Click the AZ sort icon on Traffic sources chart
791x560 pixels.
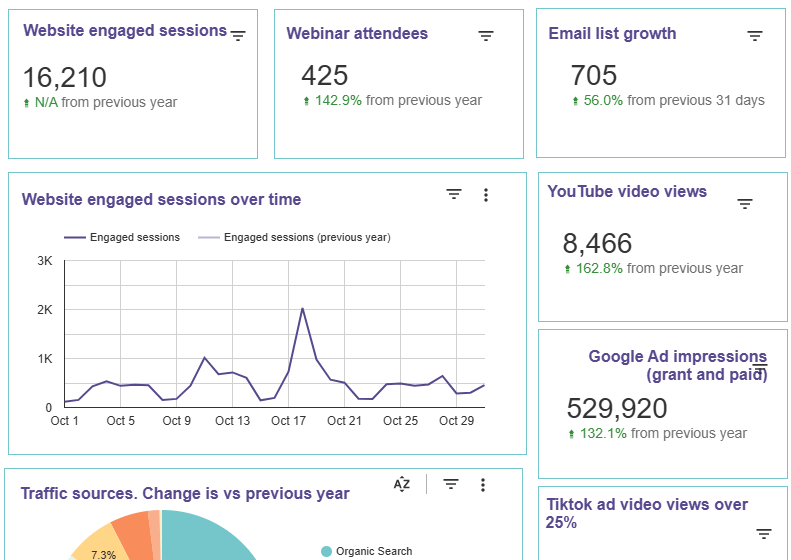coord(402,484)
